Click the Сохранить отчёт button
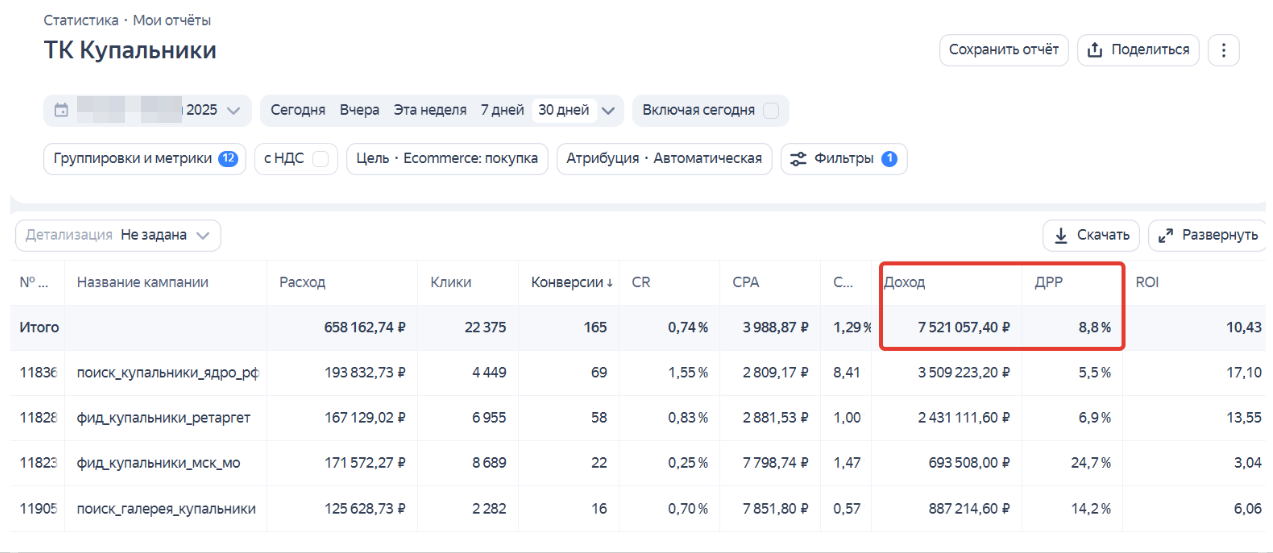This screenshot has height=553, width=1273. click(x=1004, y=50)
